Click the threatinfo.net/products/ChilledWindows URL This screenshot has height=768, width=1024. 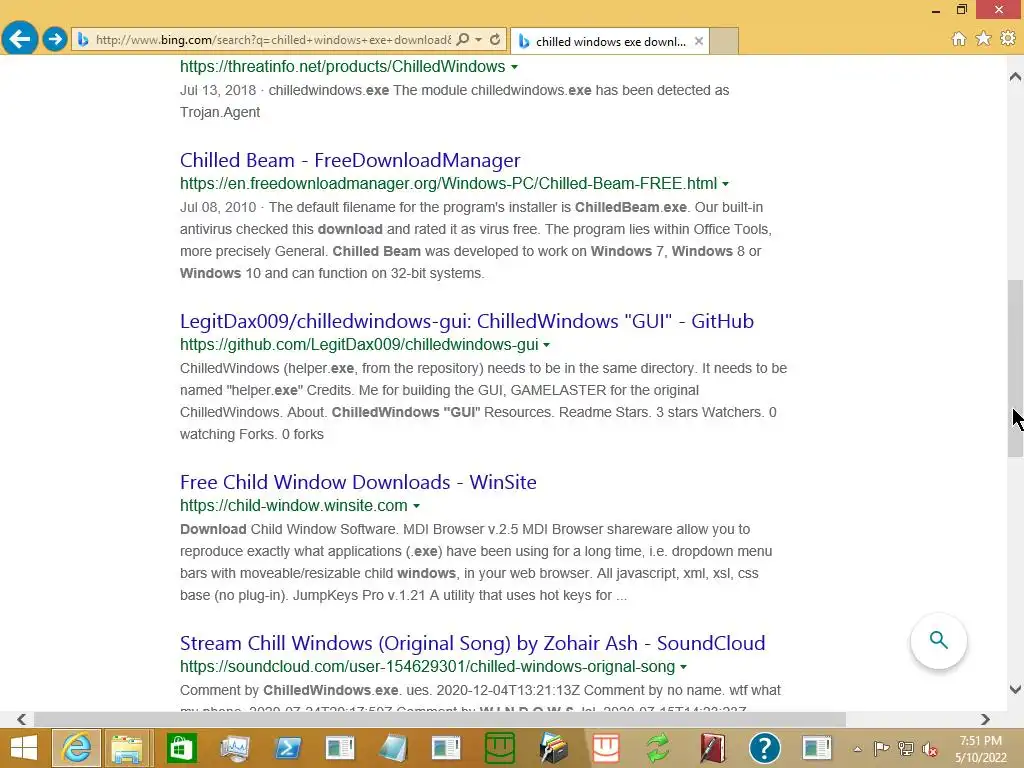pyautogui.click(x=342, y=67)
